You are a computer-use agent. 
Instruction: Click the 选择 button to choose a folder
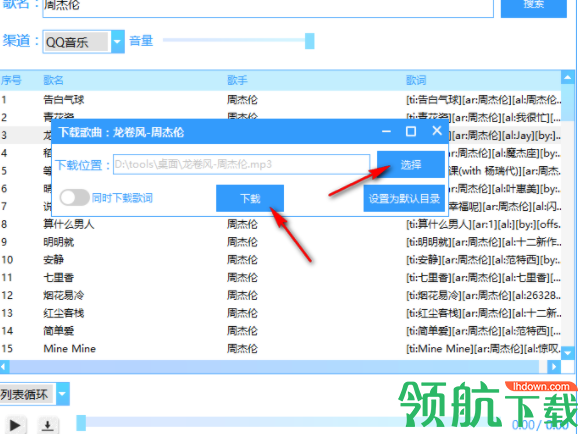coord(411,164)
